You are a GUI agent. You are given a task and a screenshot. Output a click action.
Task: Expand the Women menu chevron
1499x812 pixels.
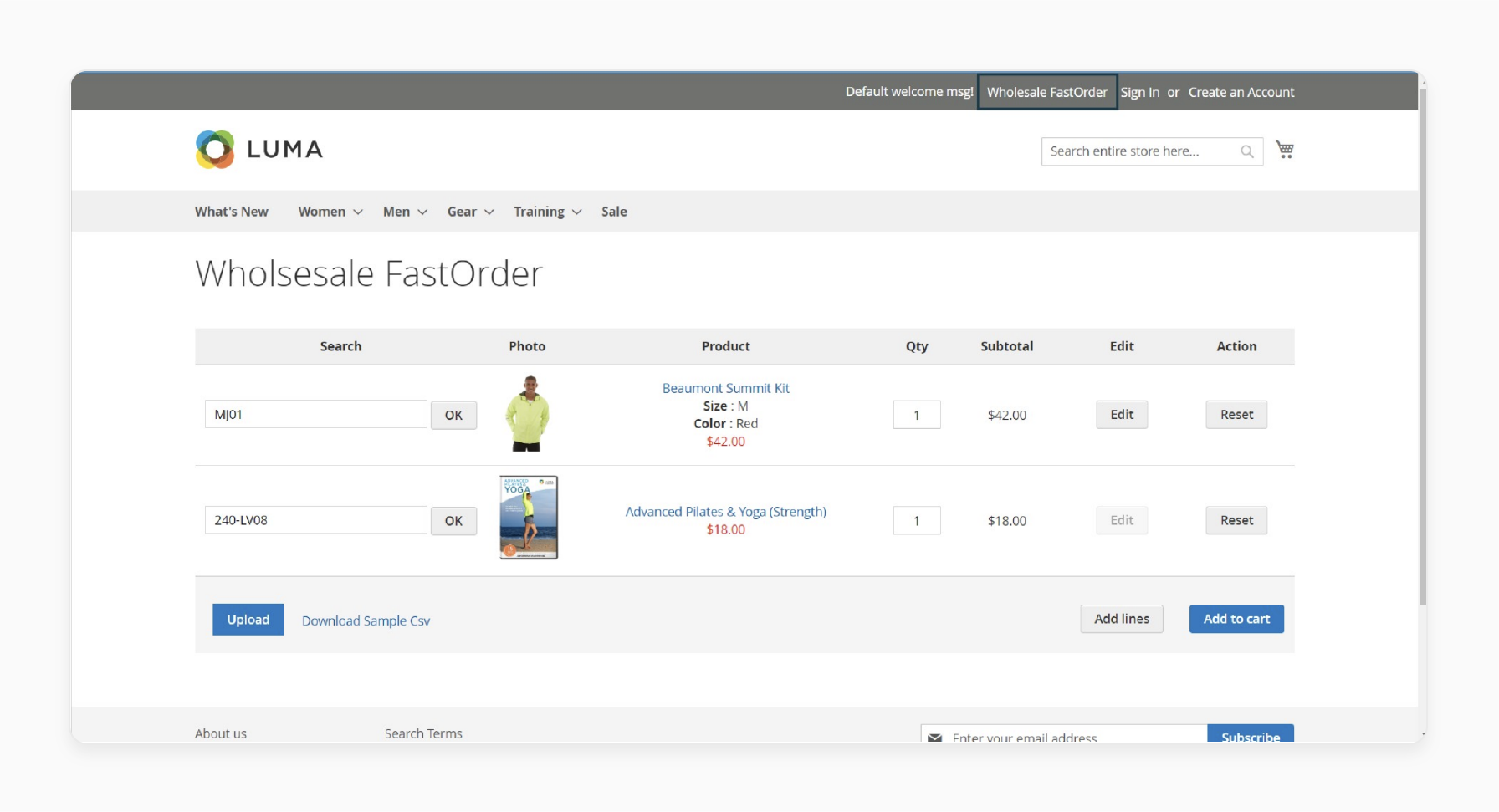[358, 212]
